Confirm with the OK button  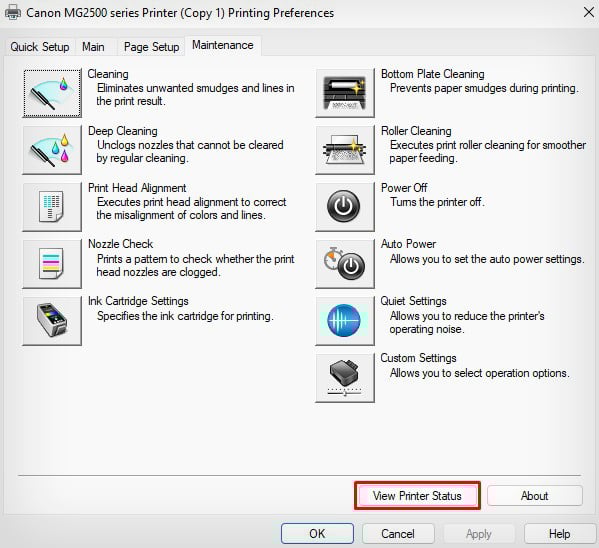(317, 533)
